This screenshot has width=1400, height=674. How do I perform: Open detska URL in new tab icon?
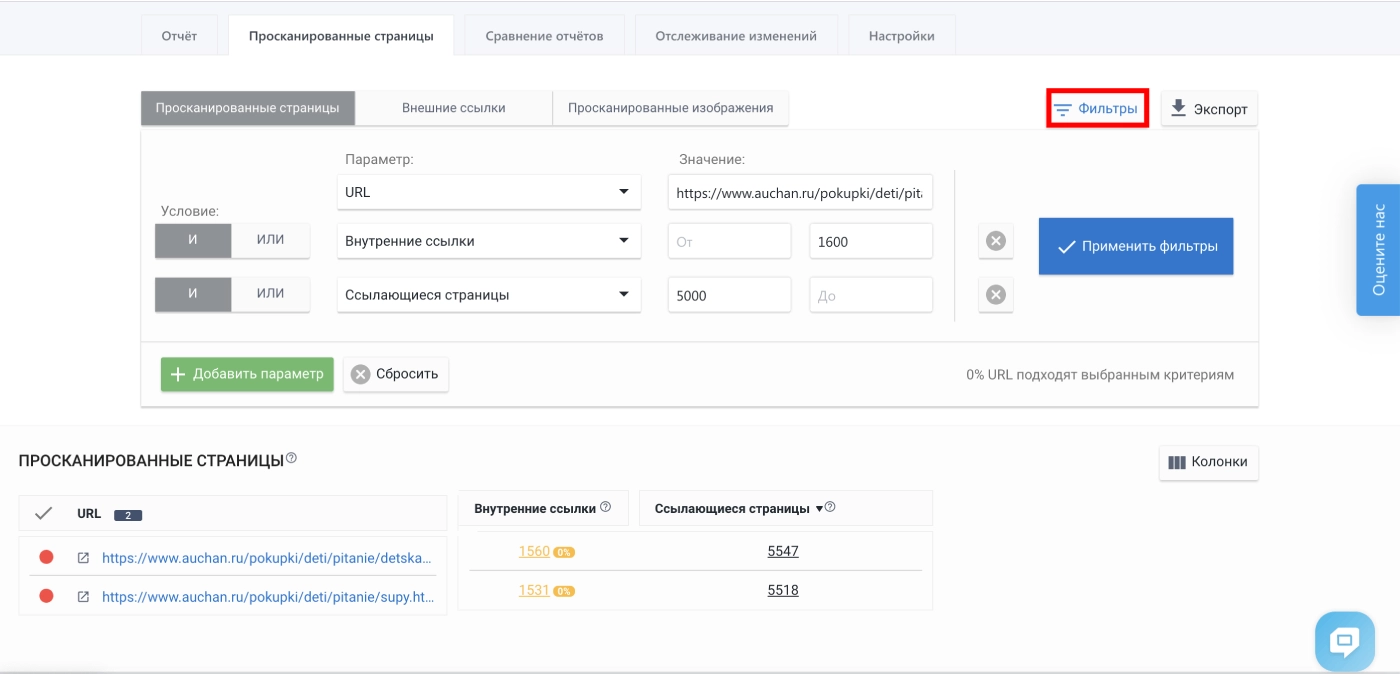pos(83,557)
